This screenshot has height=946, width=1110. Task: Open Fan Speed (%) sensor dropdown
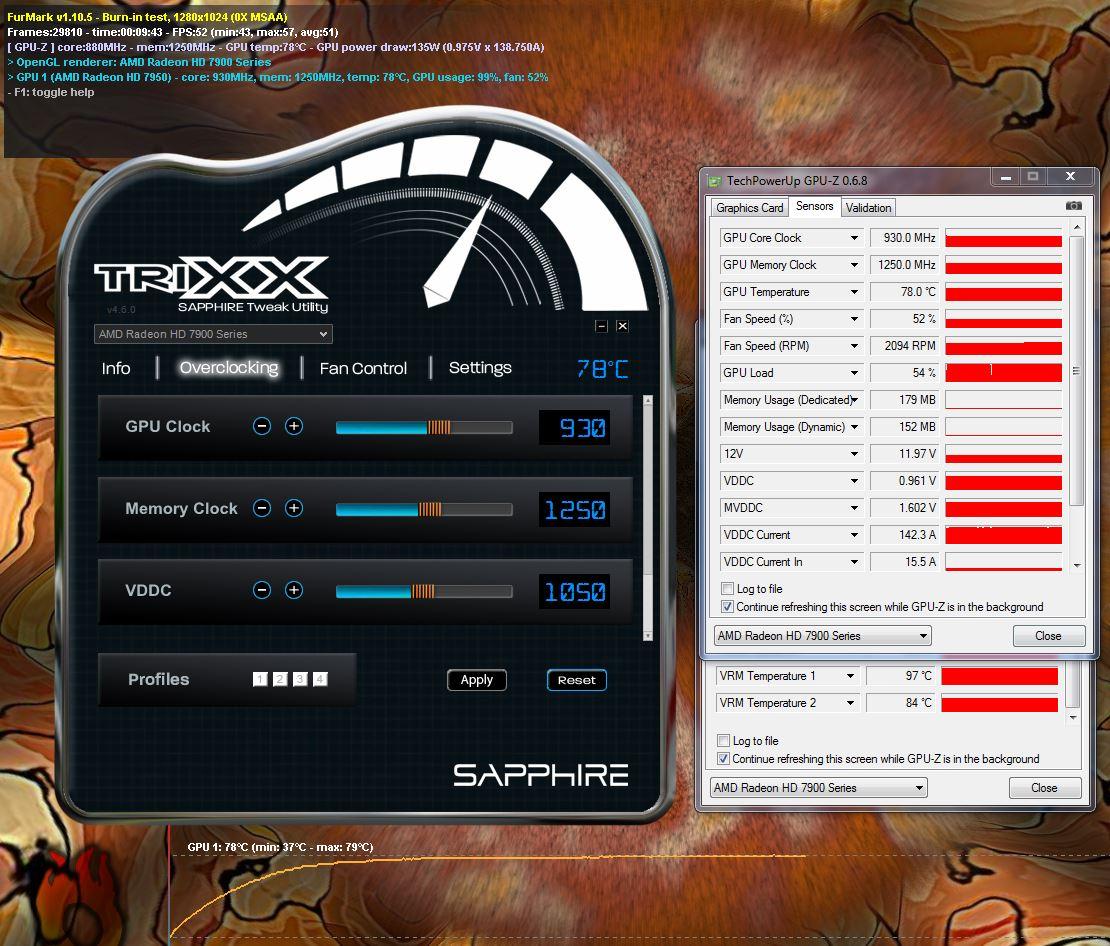pos(854,319)
